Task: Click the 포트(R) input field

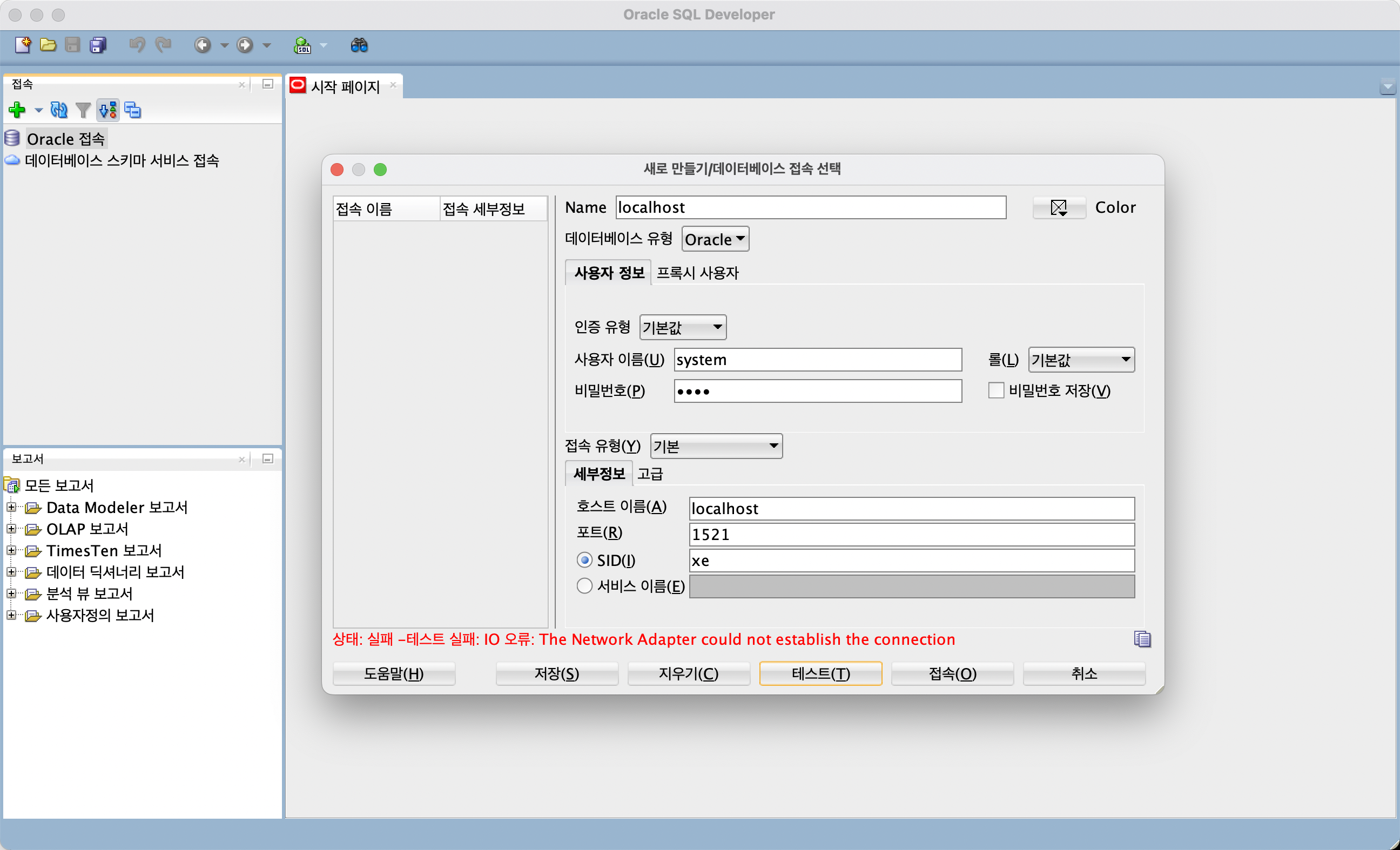Action: (x=911, y=534)
